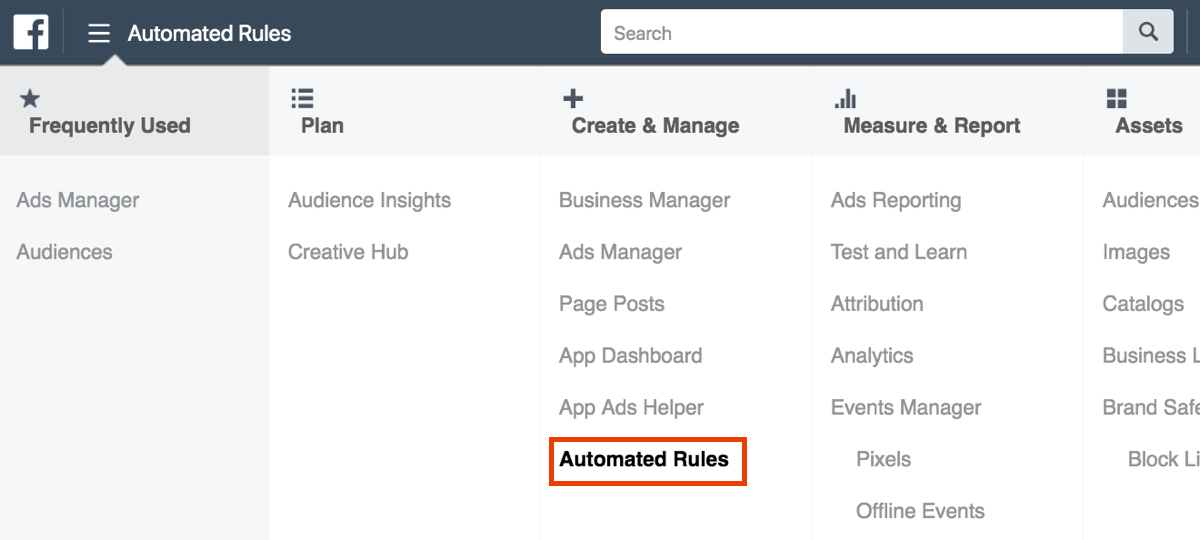Open Events Manager
The height and width of the screenshot is (540, 1200).
(x=906, y=408)
